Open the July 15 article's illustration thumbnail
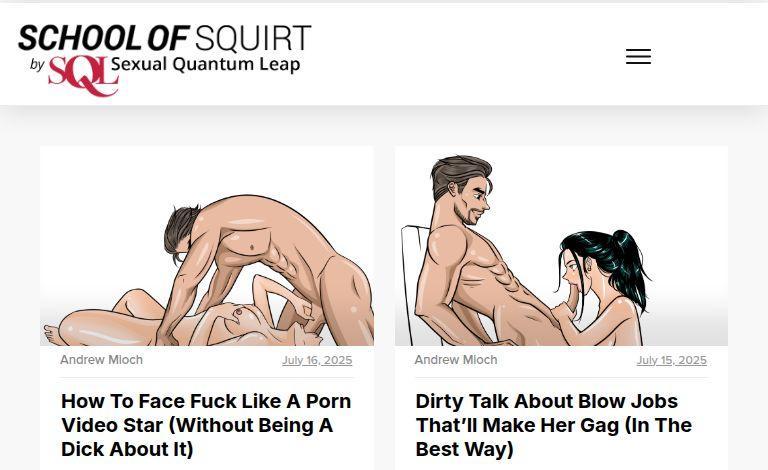768x470 pixels. 561,246
